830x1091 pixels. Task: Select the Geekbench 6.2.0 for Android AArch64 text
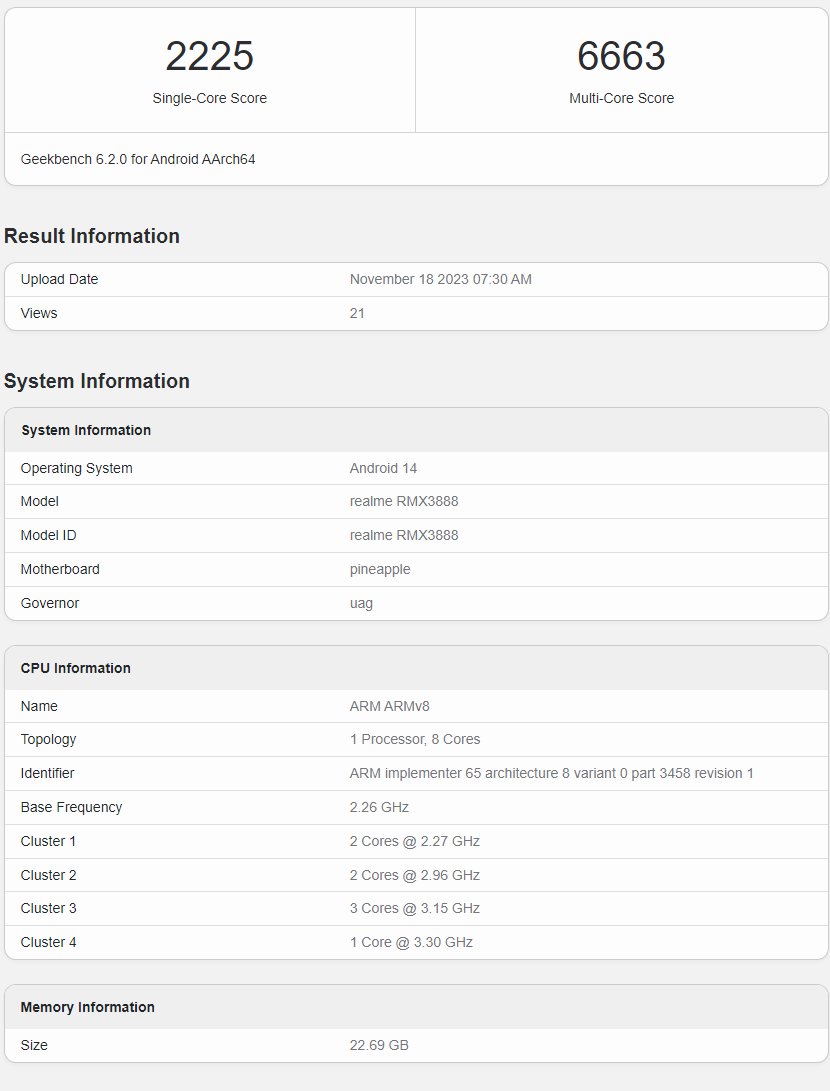138,159
